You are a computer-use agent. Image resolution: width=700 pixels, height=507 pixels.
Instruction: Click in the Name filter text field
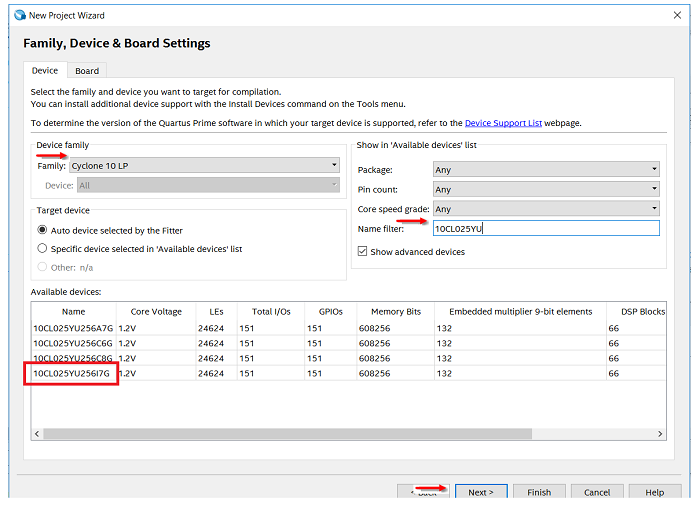[545, 228]
